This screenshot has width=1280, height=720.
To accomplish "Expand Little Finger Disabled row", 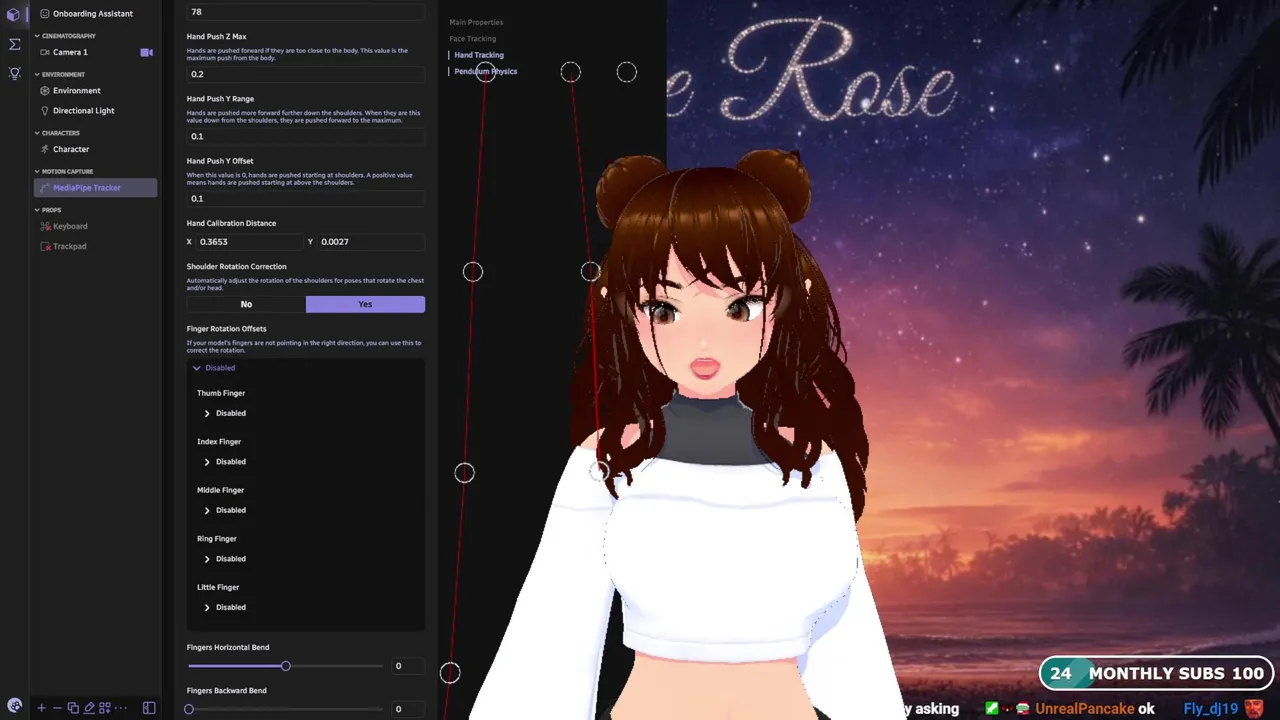I will [x=225, y=607].
